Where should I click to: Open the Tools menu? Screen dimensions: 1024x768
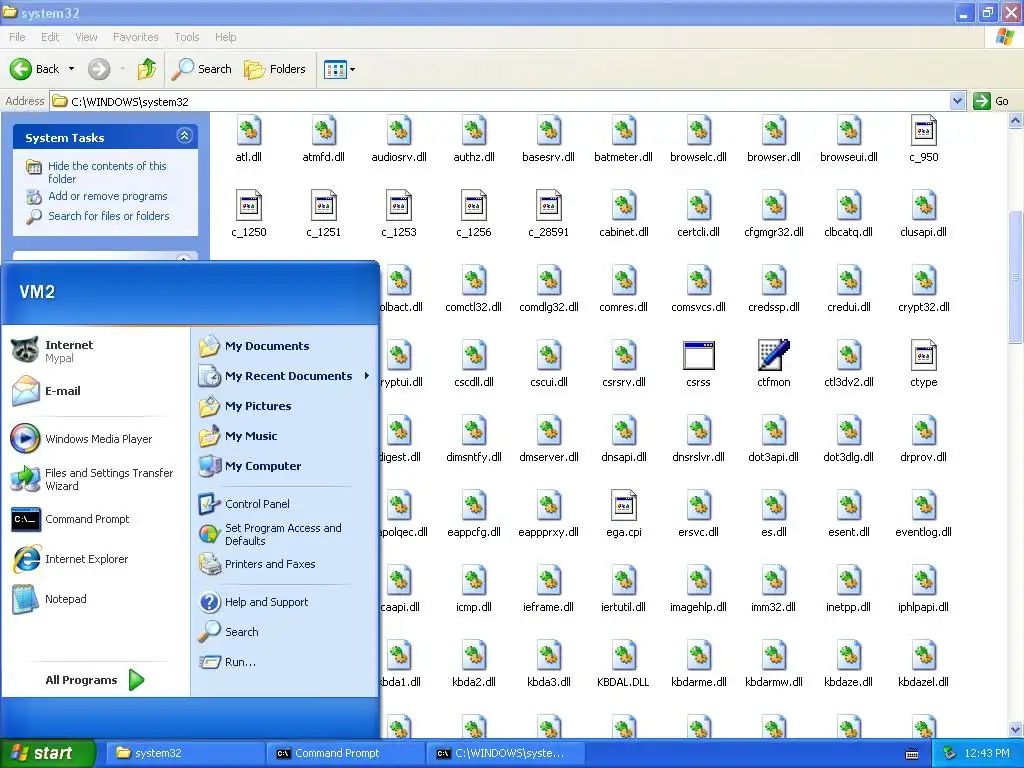point(187,37)
